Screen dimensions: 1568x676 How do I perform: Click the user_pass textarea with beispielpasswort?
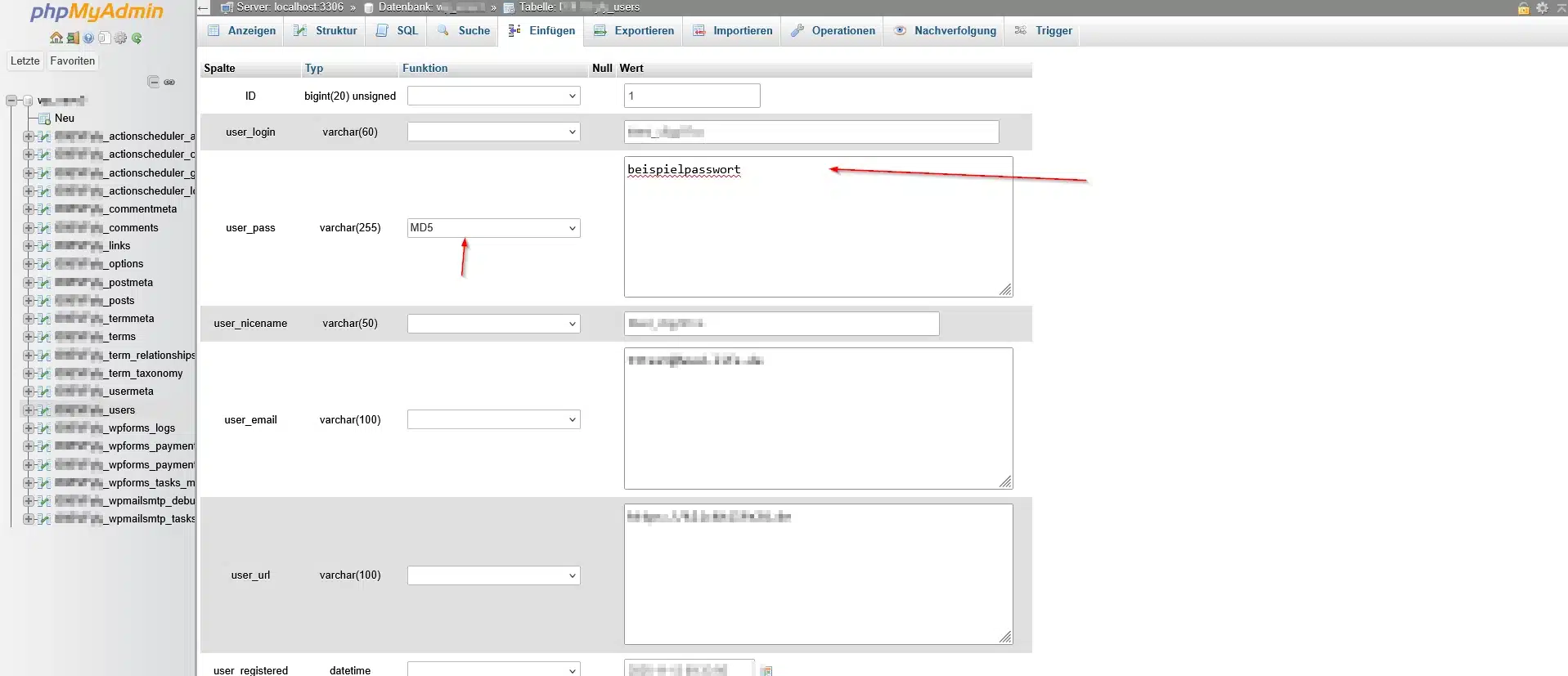click(819, 227)
